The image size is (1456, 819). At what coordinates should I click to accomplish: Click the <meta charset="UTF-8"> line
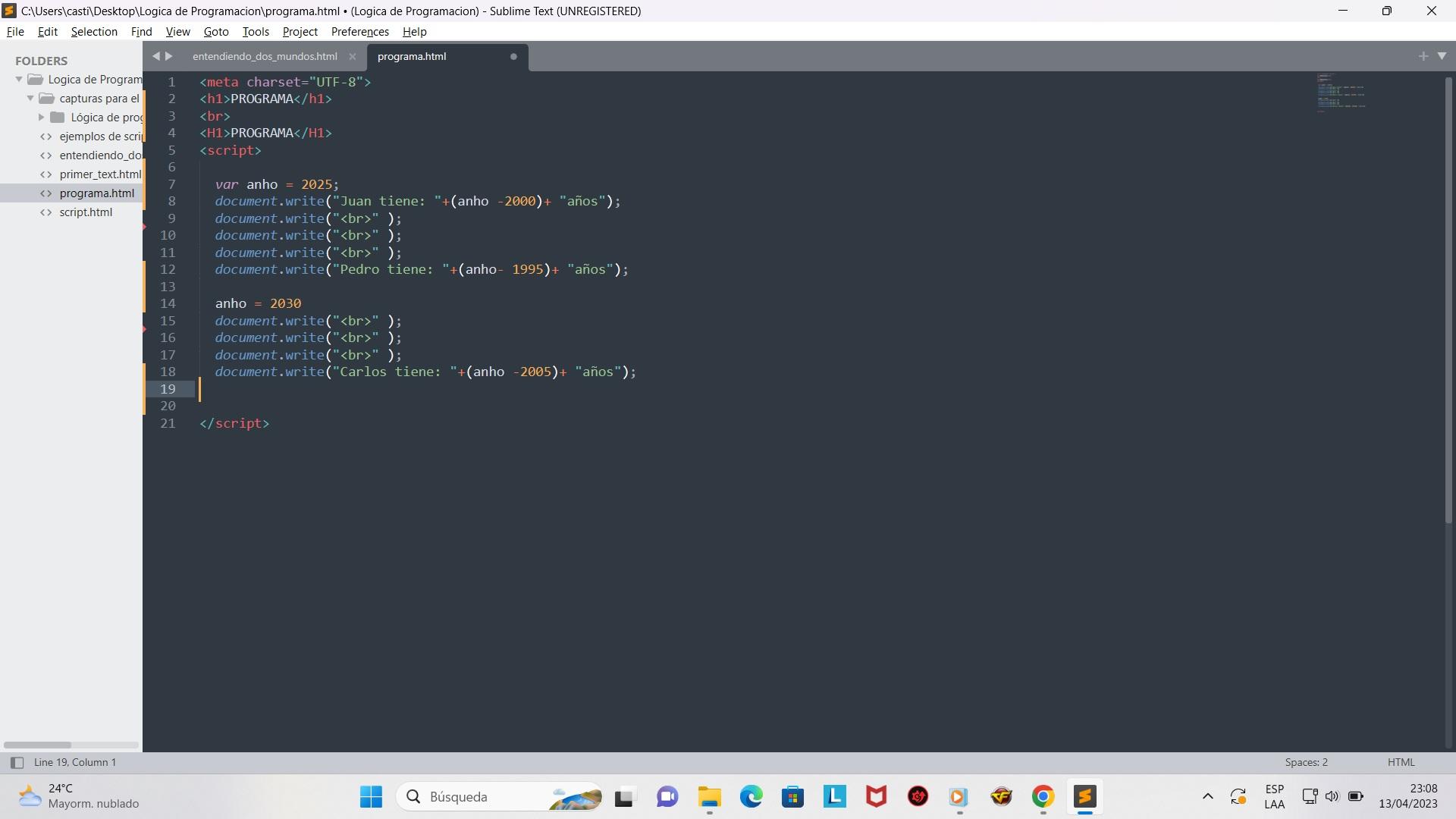click(285, 82)
